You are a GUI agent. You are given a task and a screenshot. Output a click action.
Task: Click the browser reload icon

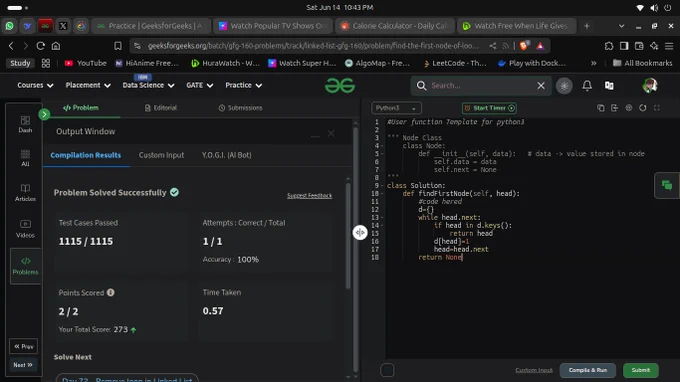40,46
